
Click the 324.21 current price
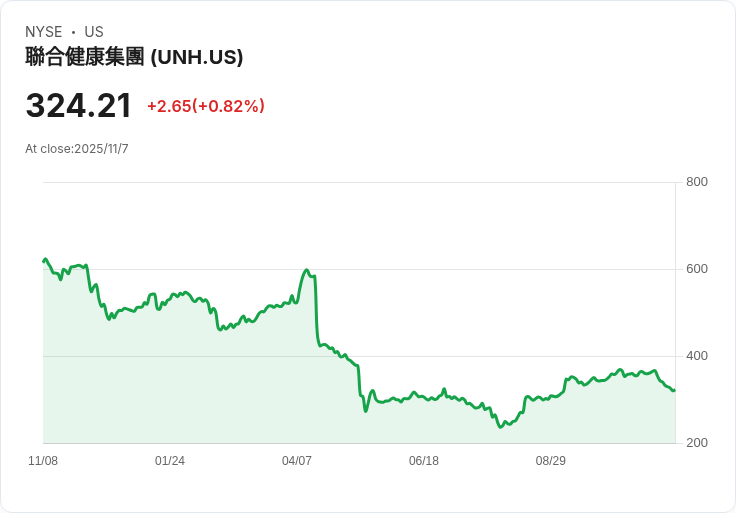click(x=79, y=106)
